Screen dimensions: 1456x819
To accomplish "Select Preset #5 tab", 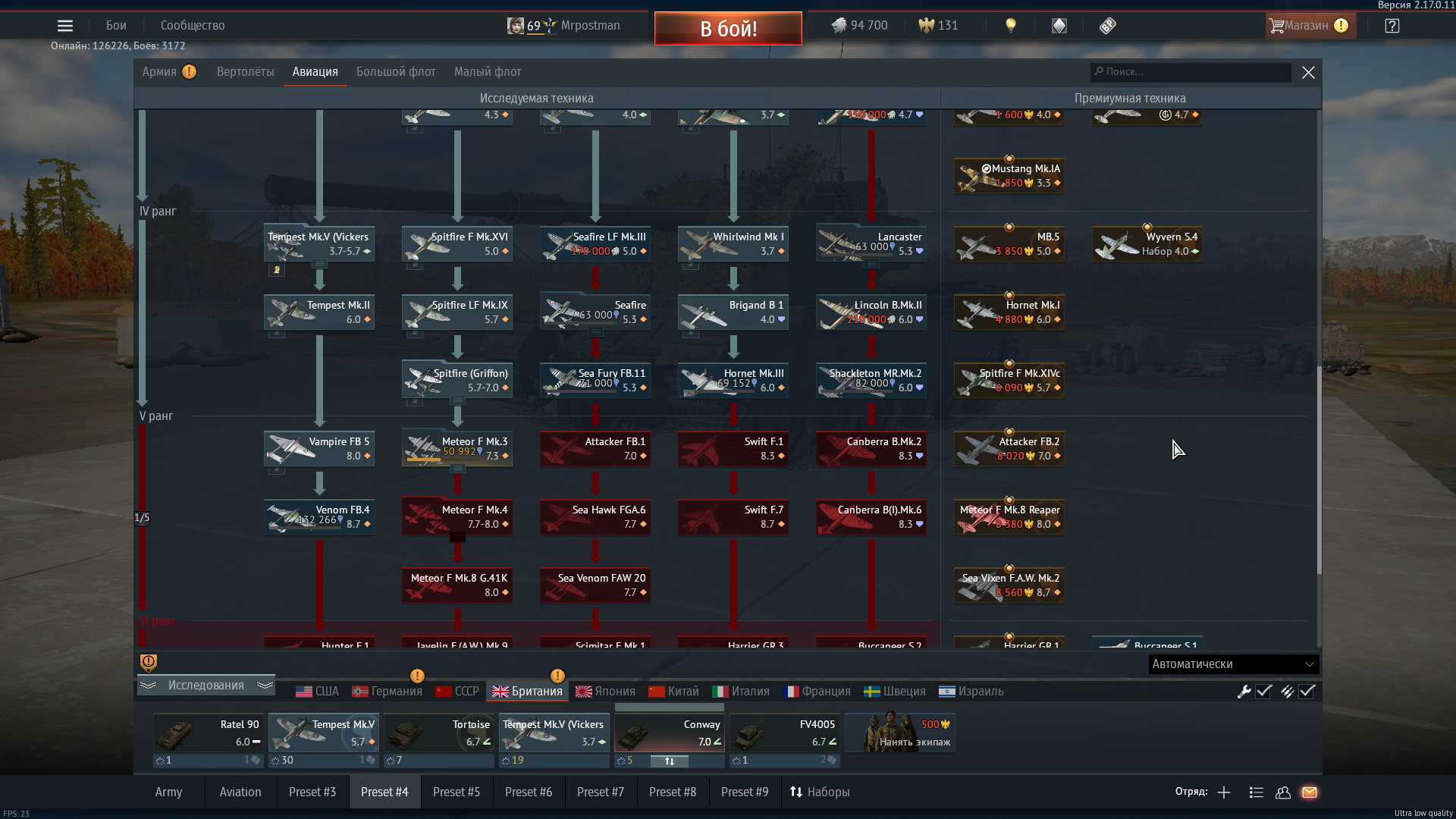I will tap(457, 792).
